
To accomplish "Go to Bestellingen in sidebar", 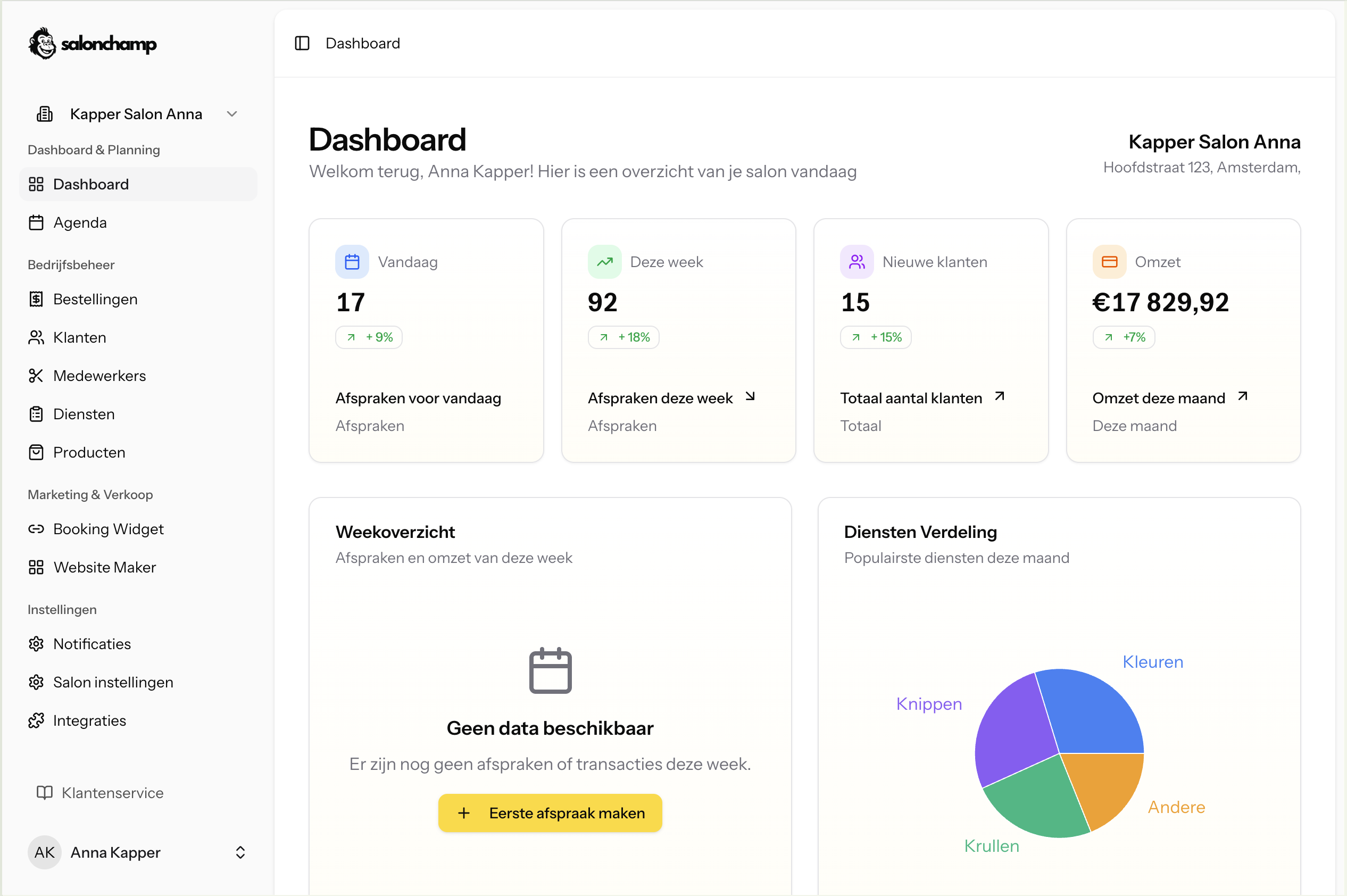I will pyautogui.click(x=95, y=299).
